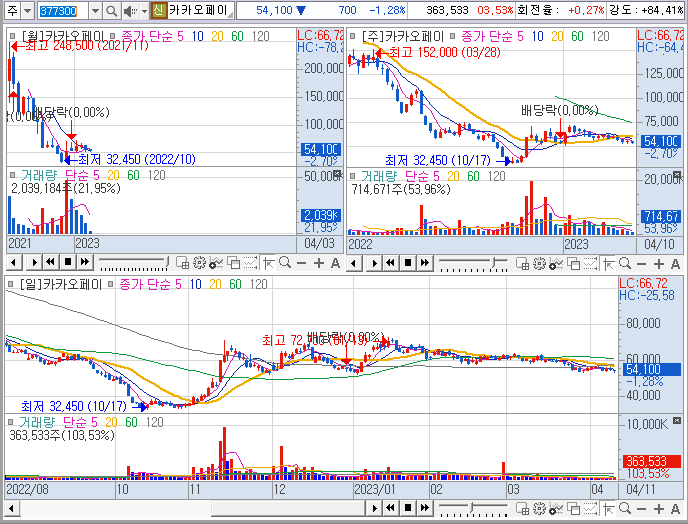Click the green 신 badge icon

point(158,11)
